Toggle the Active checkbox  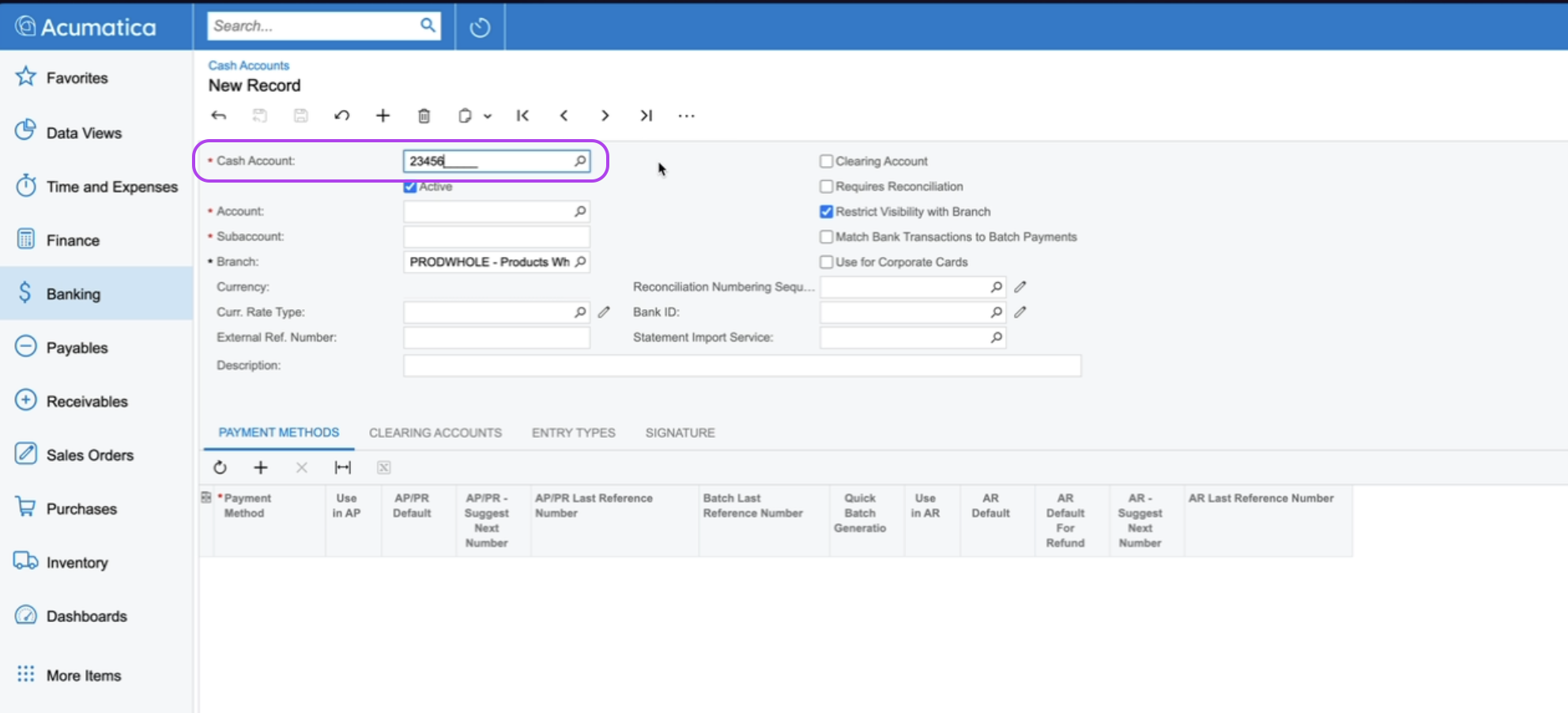[x=409, y=187]
